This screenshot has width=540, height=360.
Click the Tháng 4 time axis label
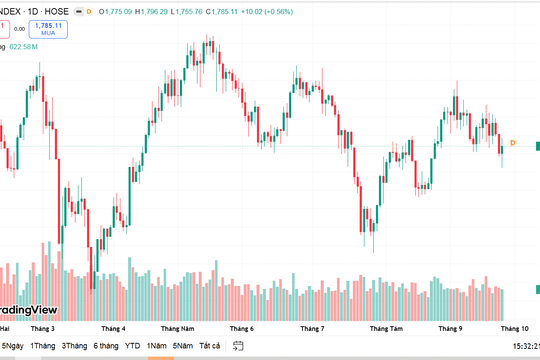113,329
